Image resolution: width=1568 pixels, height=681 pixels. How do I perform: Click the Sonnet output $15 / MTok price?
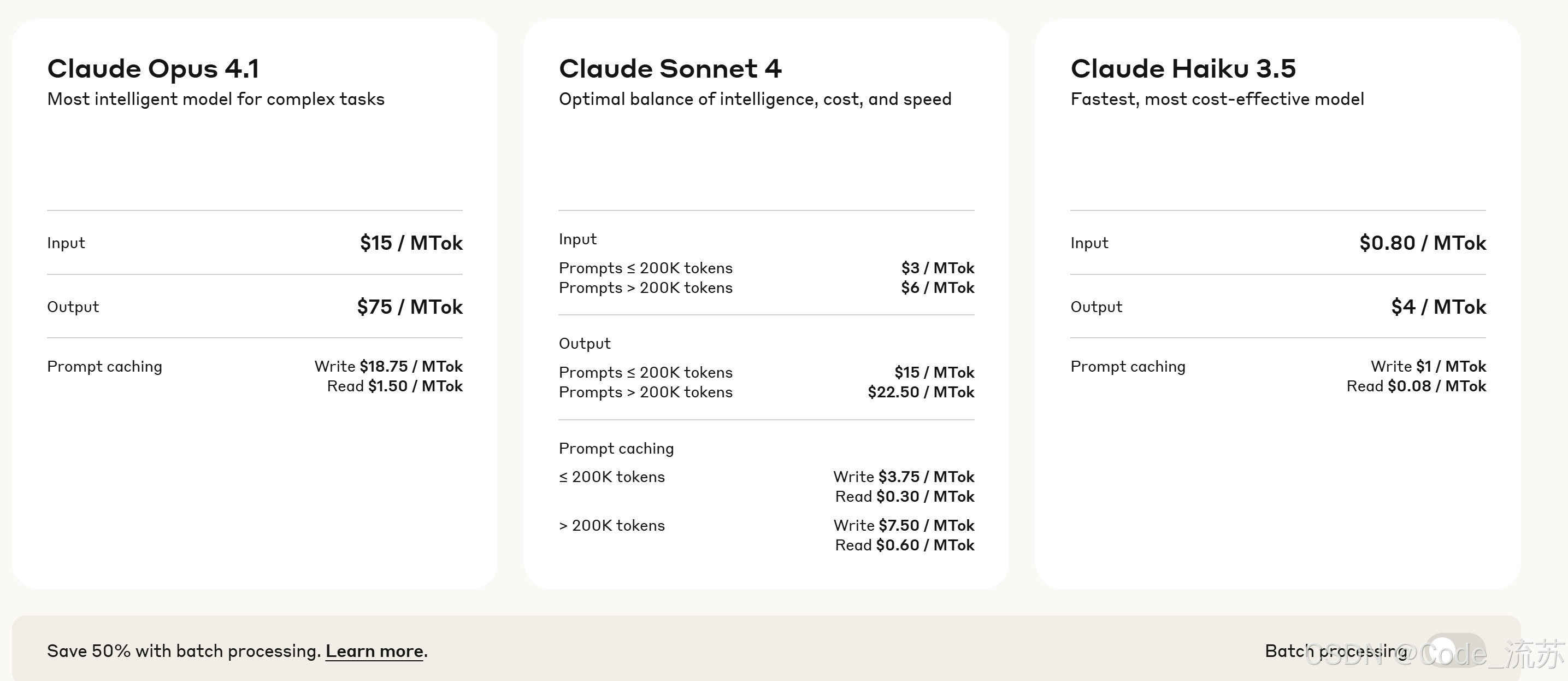coord(934,372)
